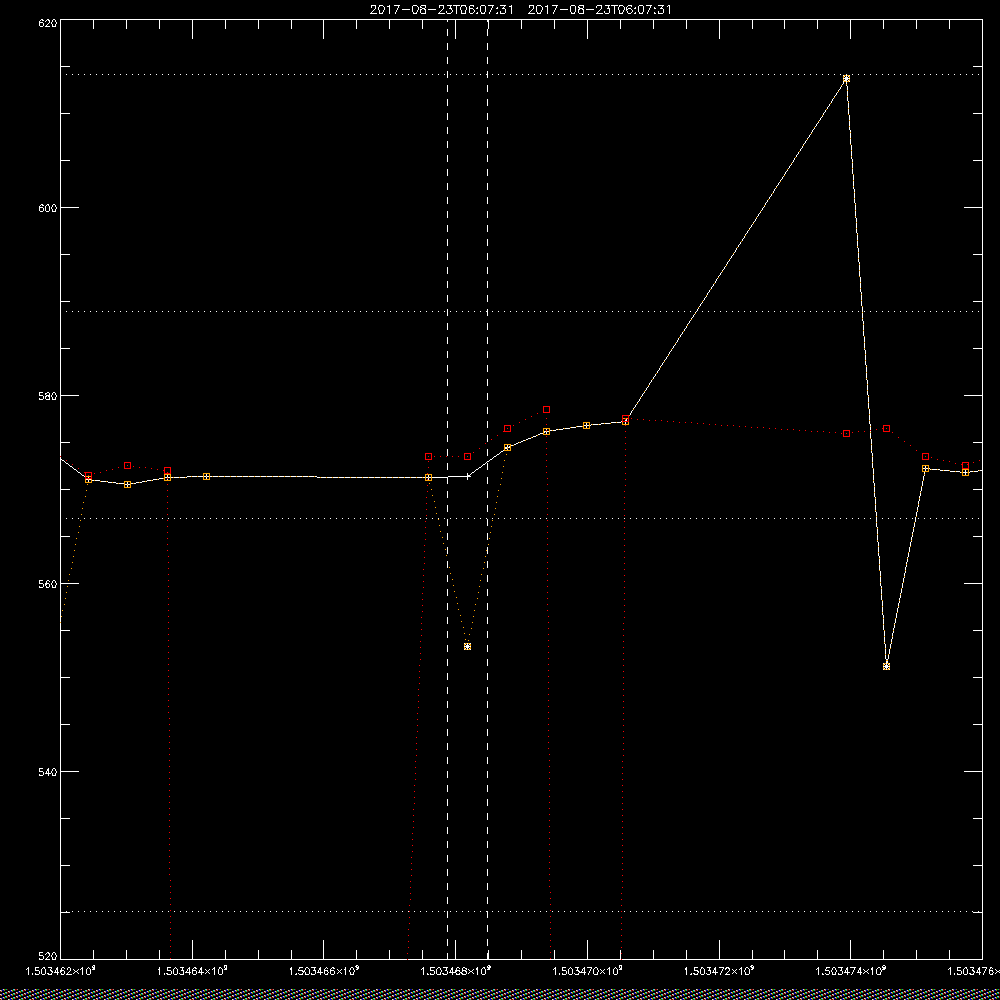This screenshot has height=1000, width=1000.
Task: Click the right 2017-08-23T06:07:31 title timestamp
Action: tap(599, 10)
